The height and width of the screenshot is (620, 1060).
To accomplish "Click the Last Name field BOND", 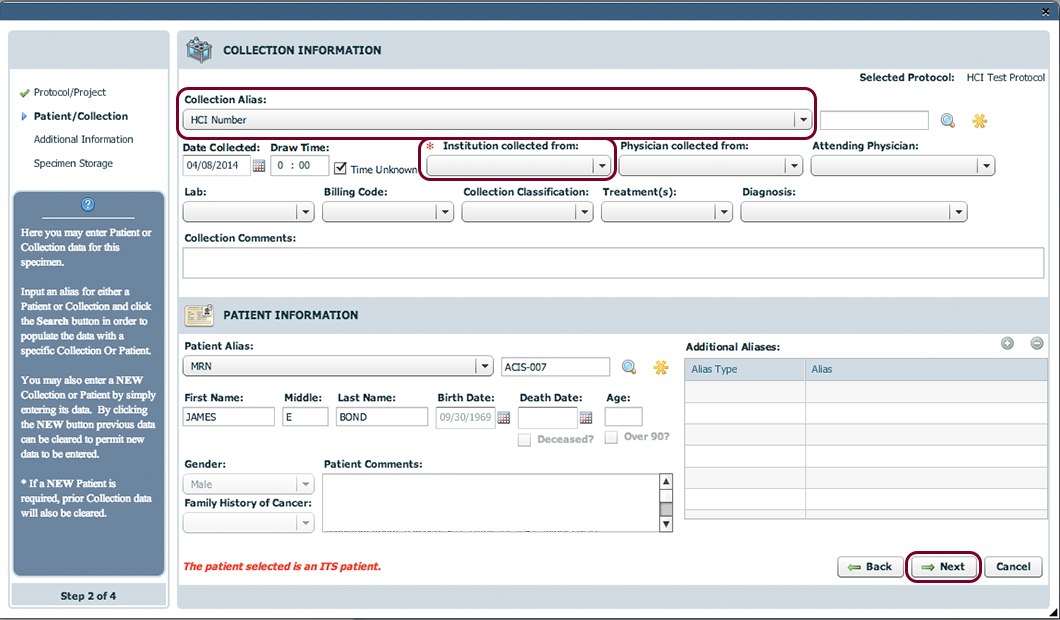I will click(382, 416).
